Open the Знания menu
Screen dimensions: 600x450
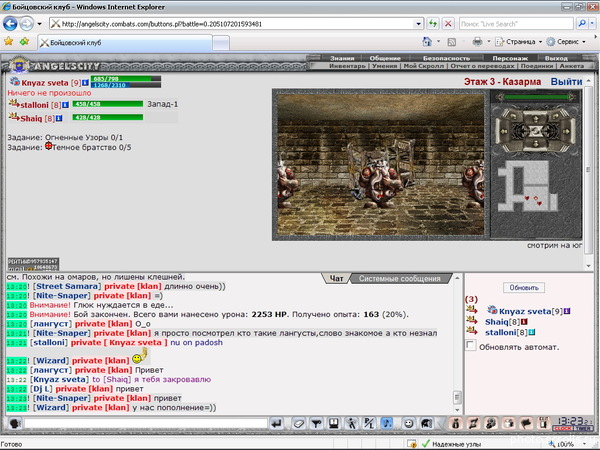tap(342, 58)
